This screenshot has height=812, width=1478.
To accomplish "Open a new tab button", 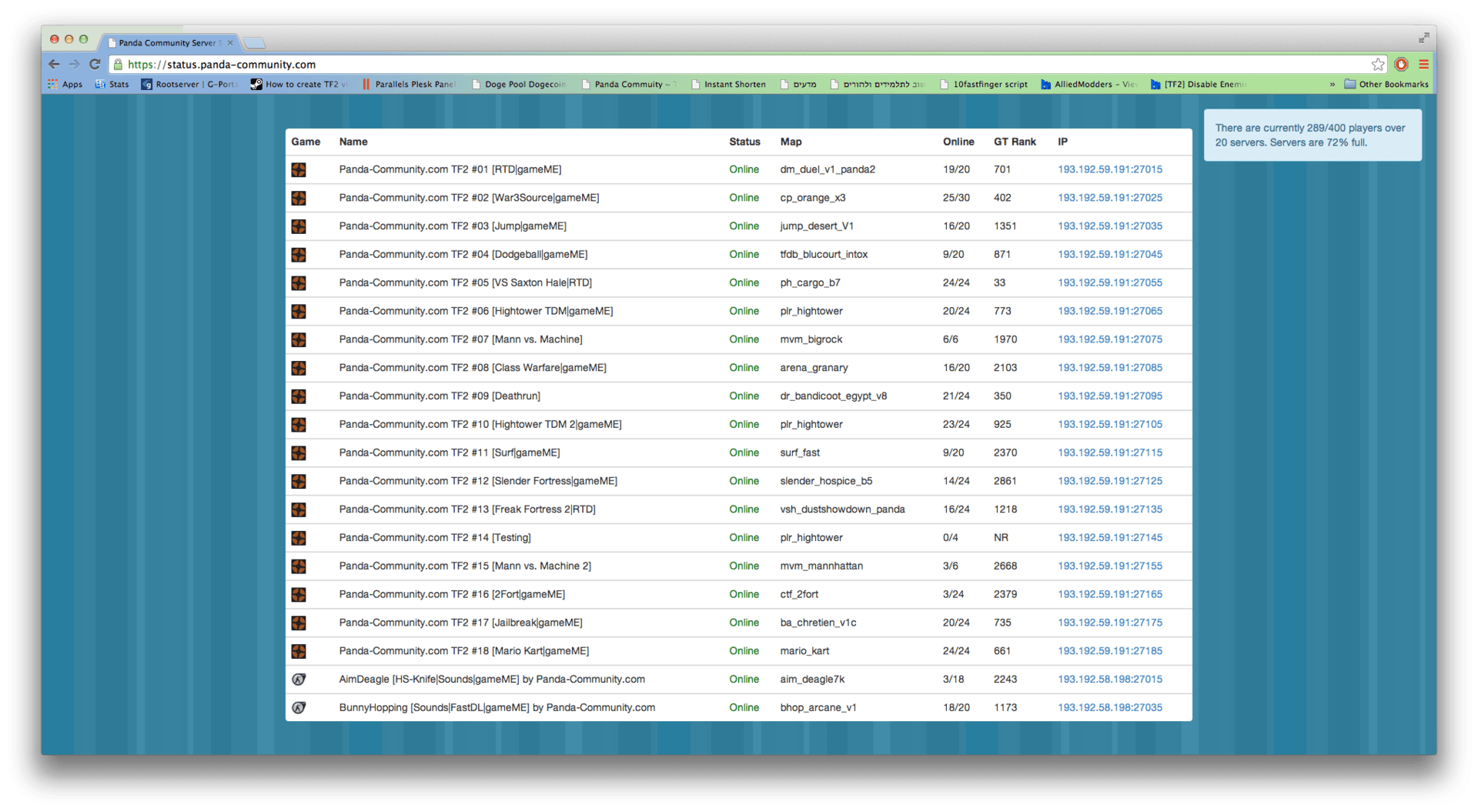I will 254,43.
